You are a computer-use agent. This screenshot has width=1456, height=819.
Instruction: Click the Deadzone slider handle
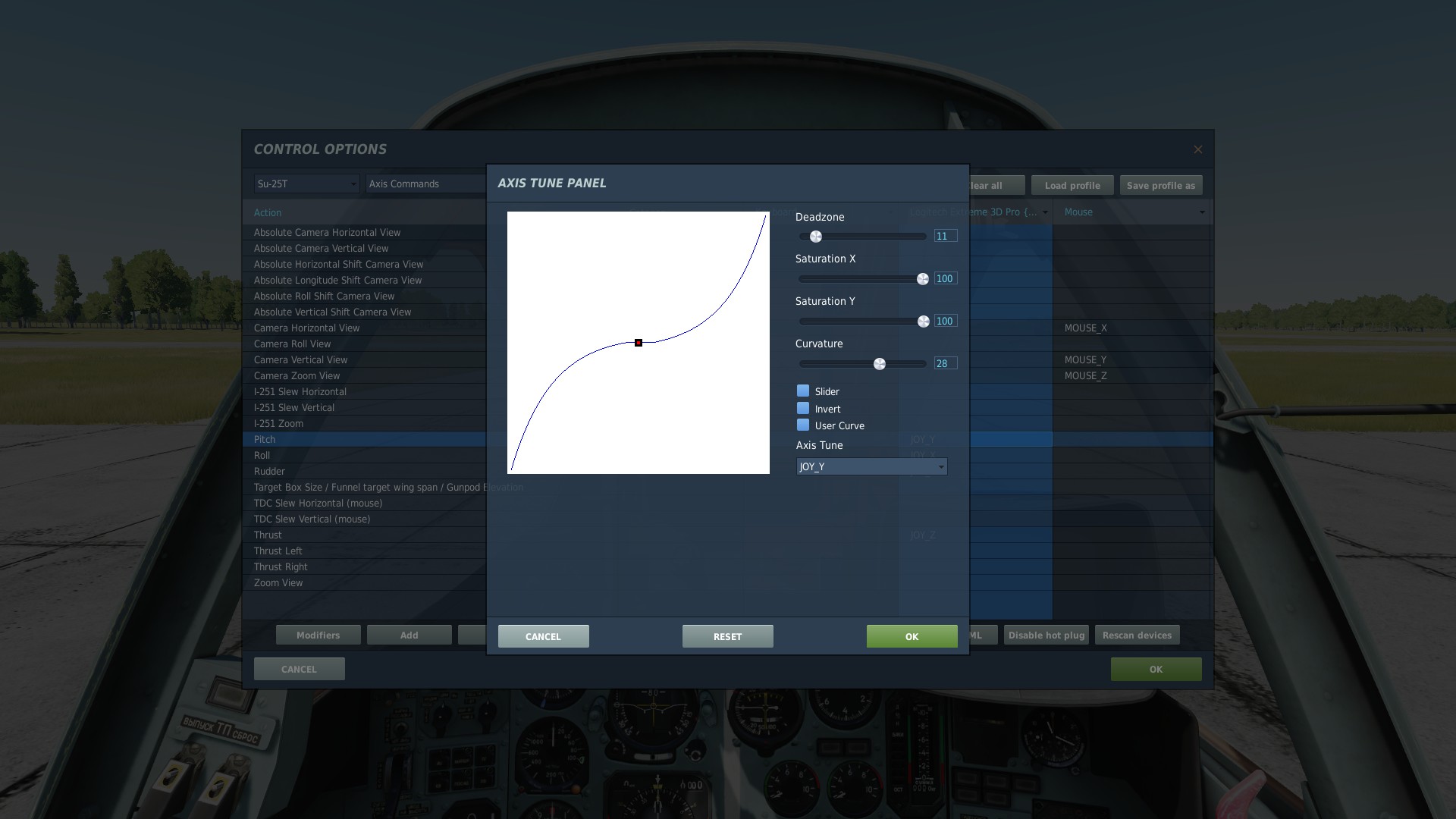[816, 237]
